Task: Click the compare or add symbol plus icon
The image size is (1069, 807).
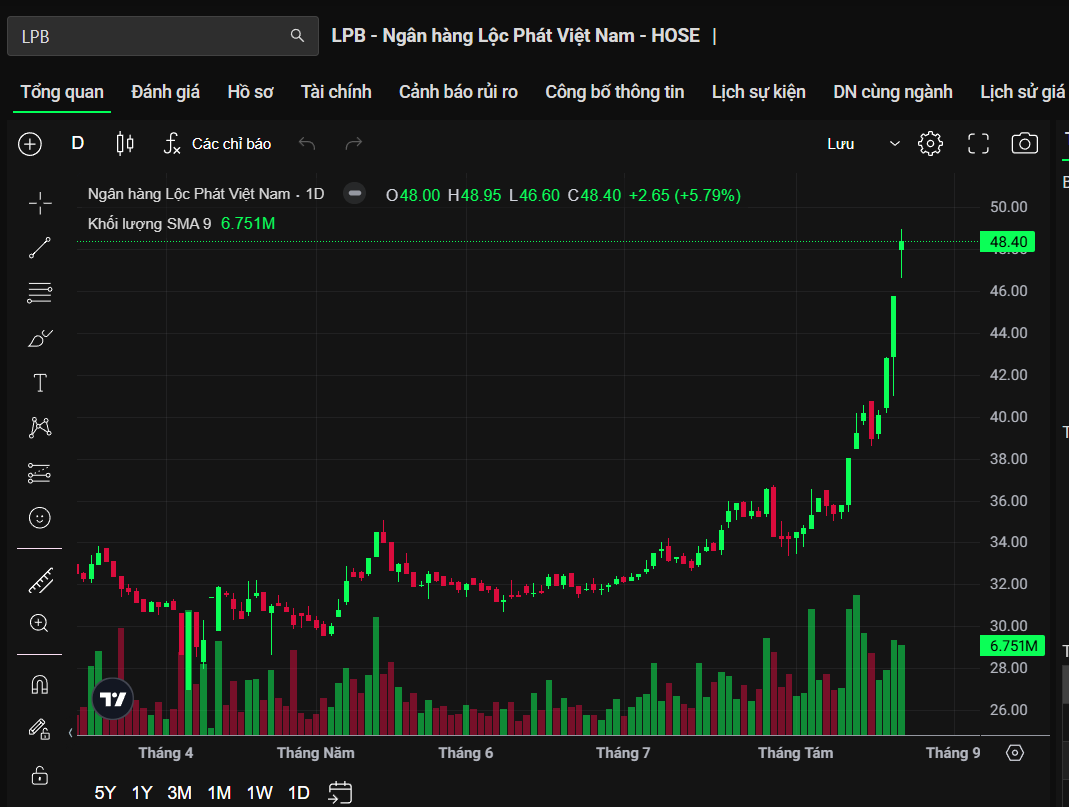Action: coord(30,144)
